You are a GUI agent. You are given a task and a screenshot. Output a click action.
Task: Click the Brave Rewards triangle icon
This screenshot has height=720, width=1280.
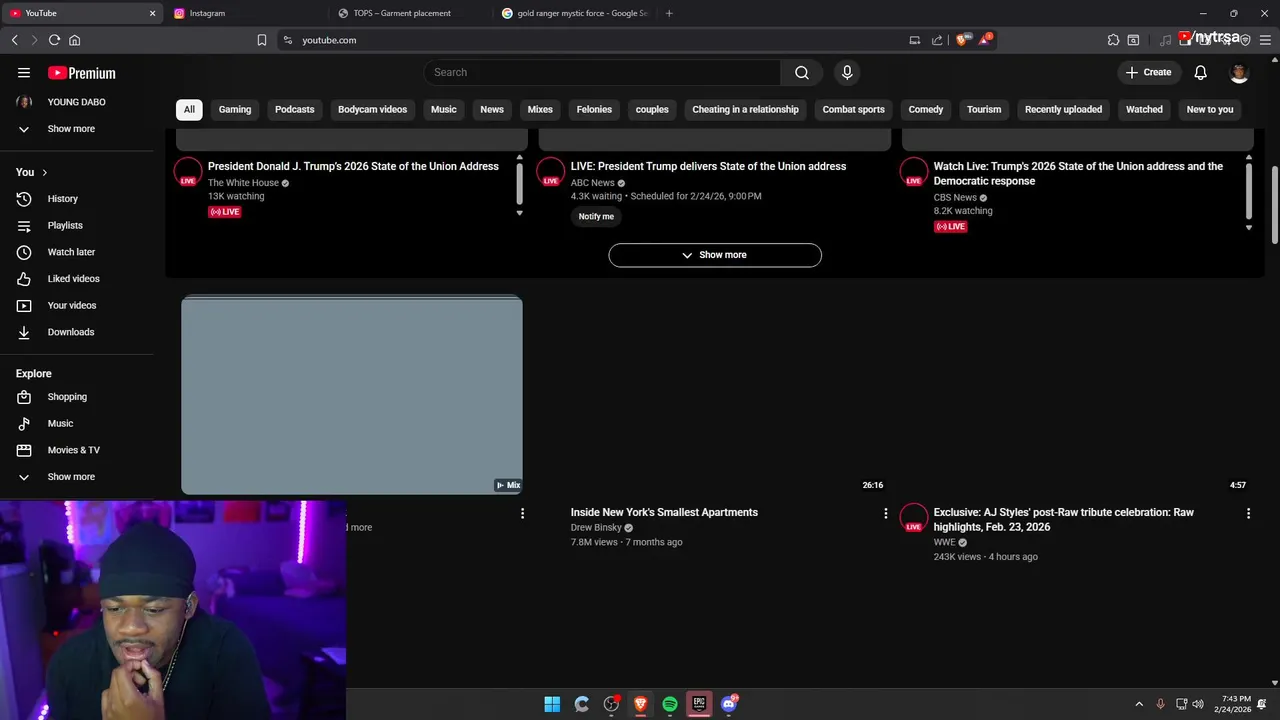(985, 40)
